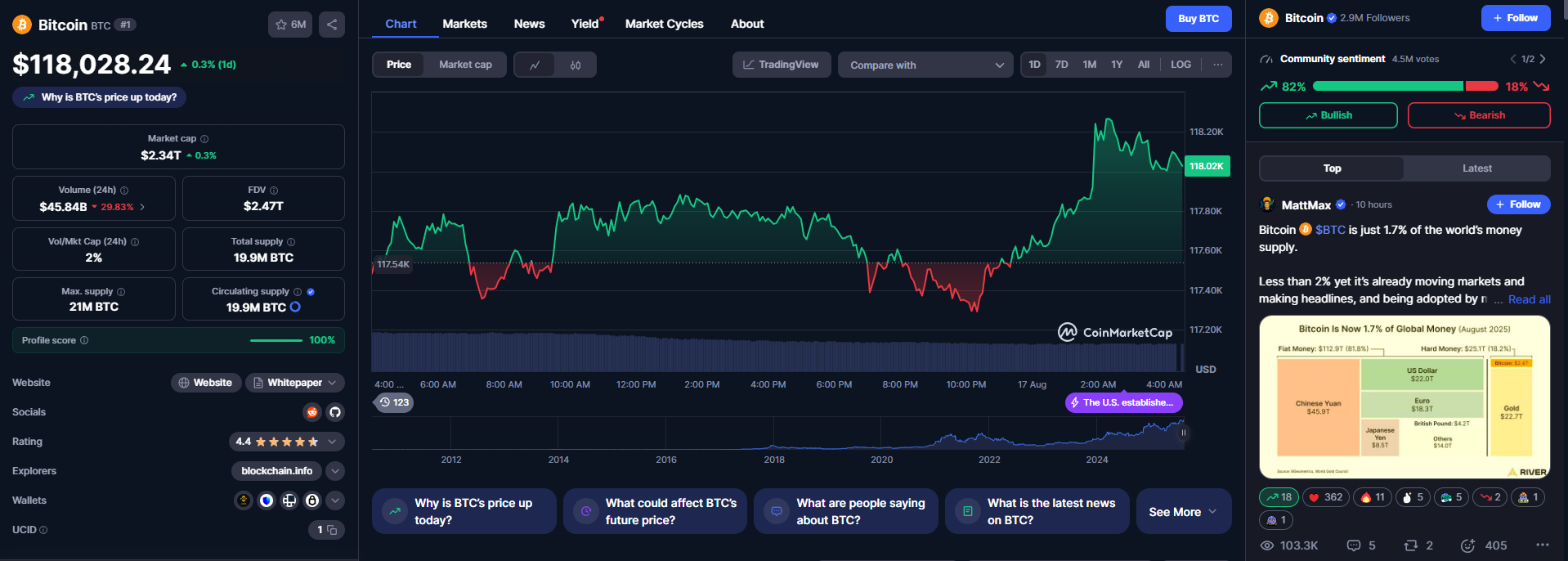Vote Bullish on community sentiment
1568x561 pixels.
click(x=1328, y=115)
